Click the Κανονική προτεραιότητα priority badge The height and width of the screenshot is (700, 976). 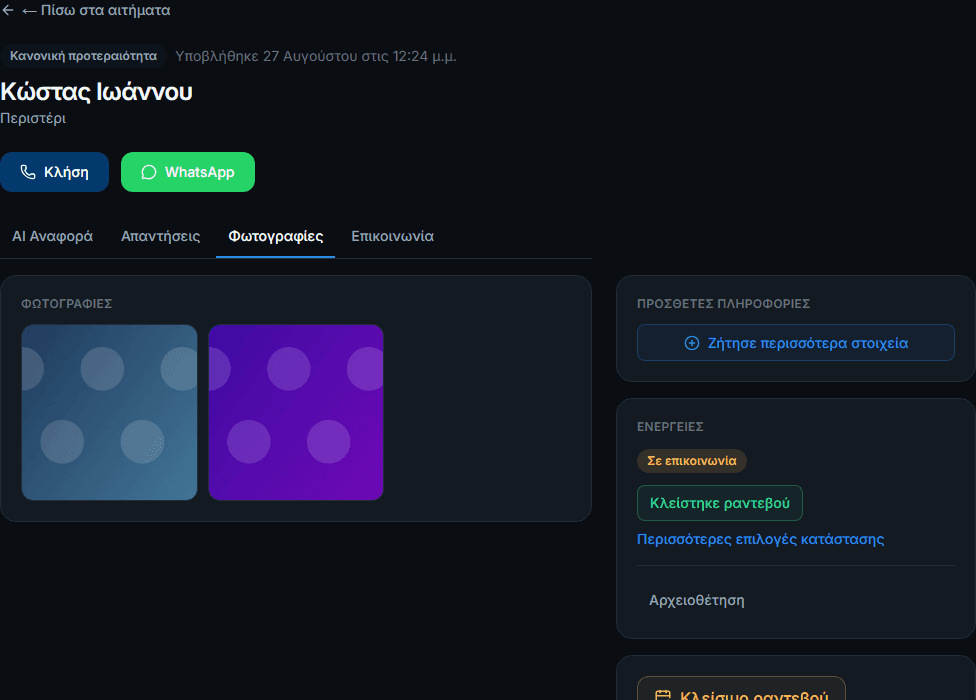click(83, 56)
